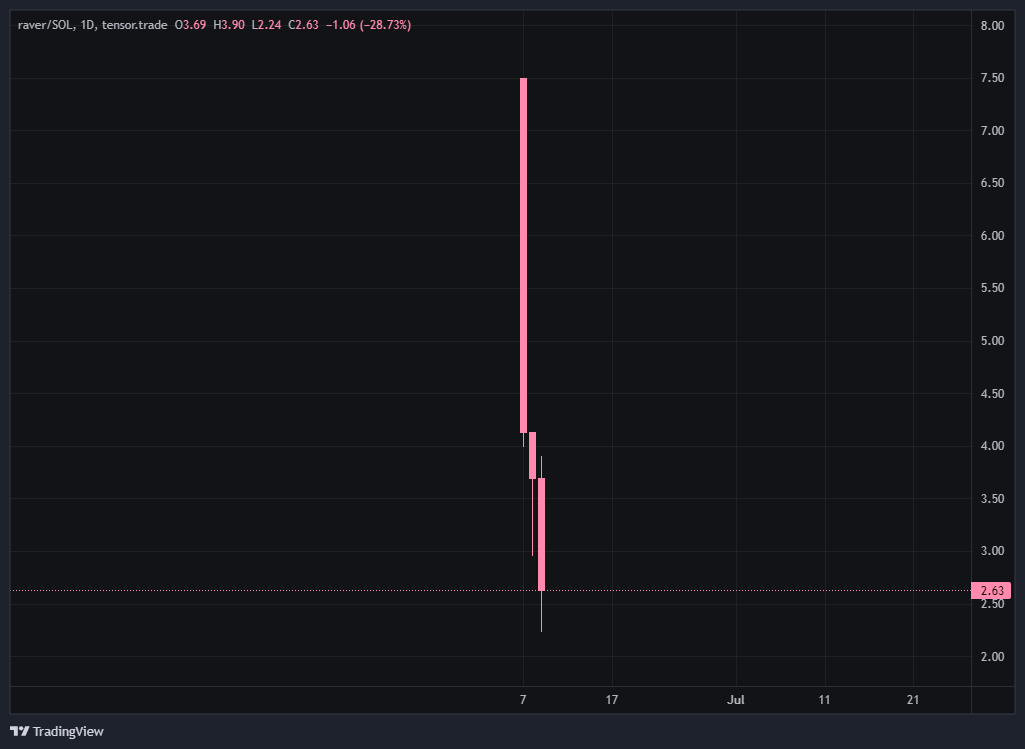Select the date label 7 on time axis

pos(523,700)
